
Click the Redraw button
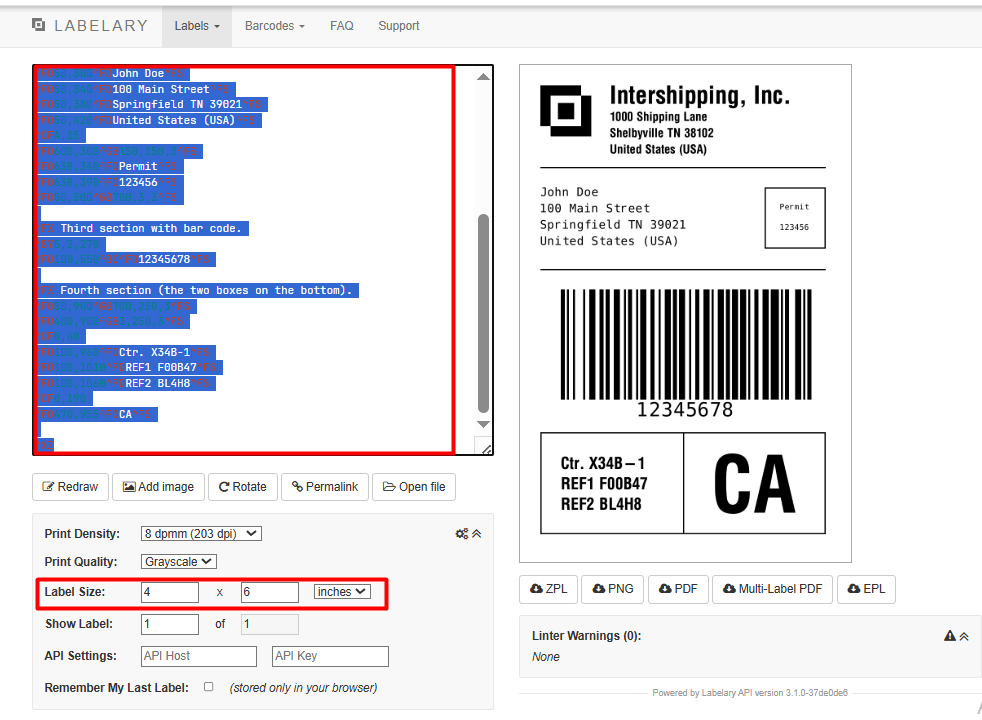(x=70, y=487)
